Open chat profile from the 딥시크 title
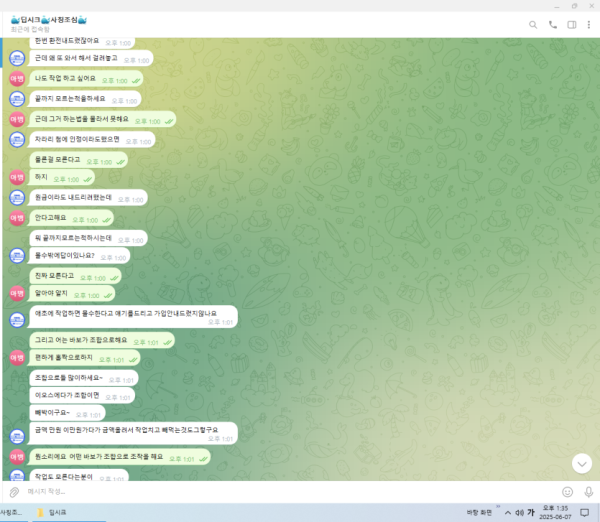The height and width of the screenshot is (522, 600). point(49,20)
